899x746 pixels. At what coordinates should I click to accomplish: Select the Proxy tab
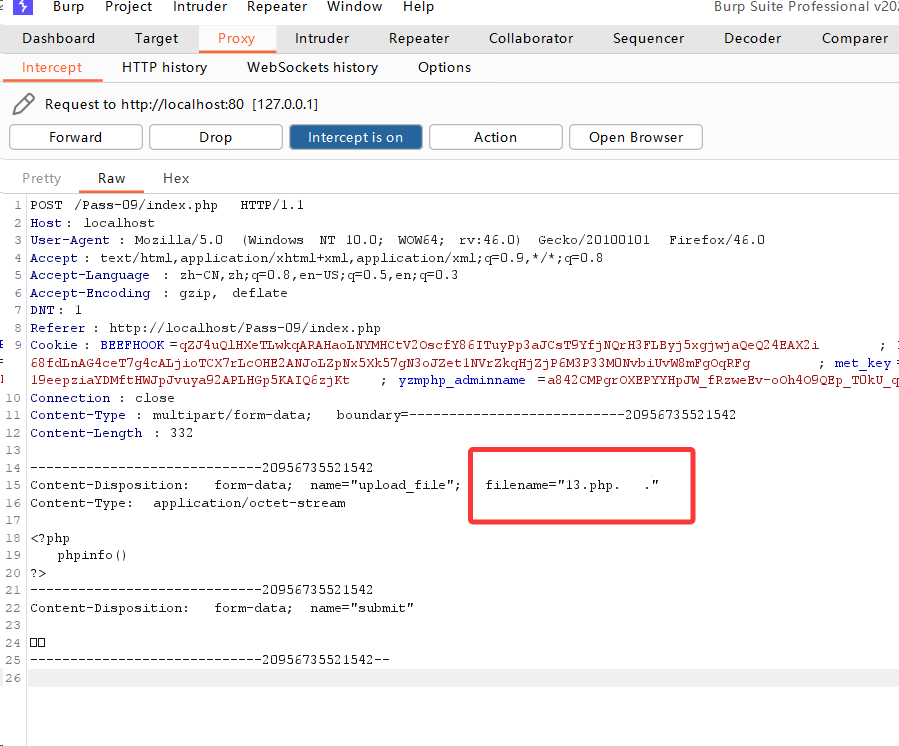(236, 38)
